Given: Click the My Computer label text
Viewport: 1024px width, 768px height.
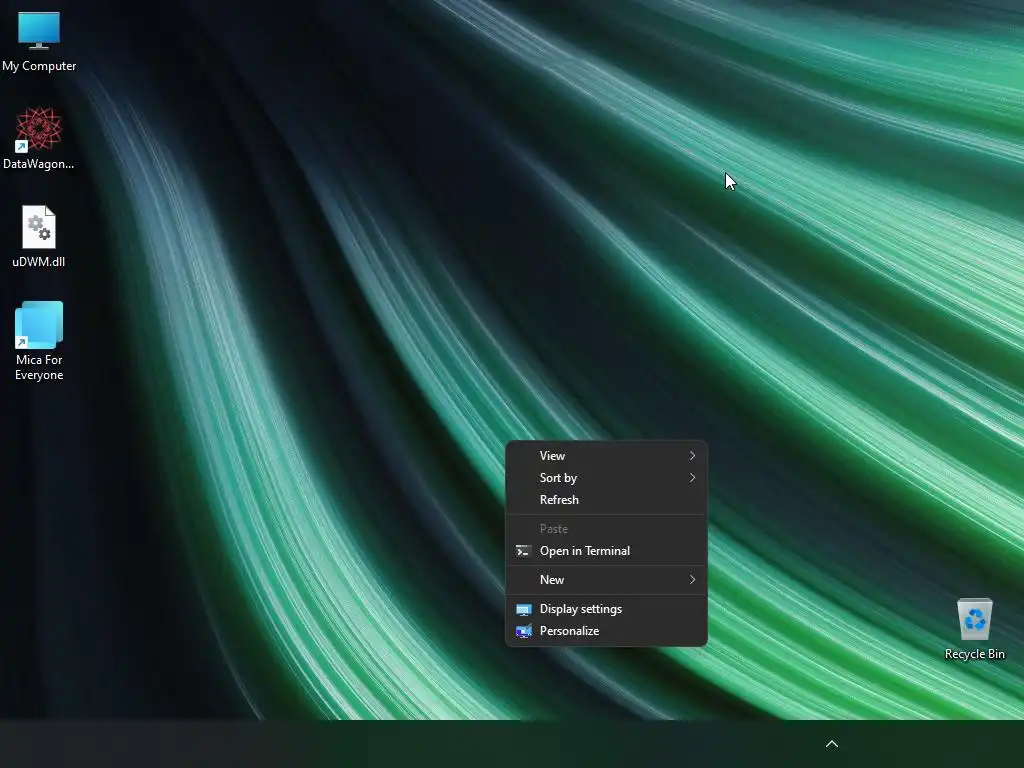Looking at the screenshot, I should (39, 66).
